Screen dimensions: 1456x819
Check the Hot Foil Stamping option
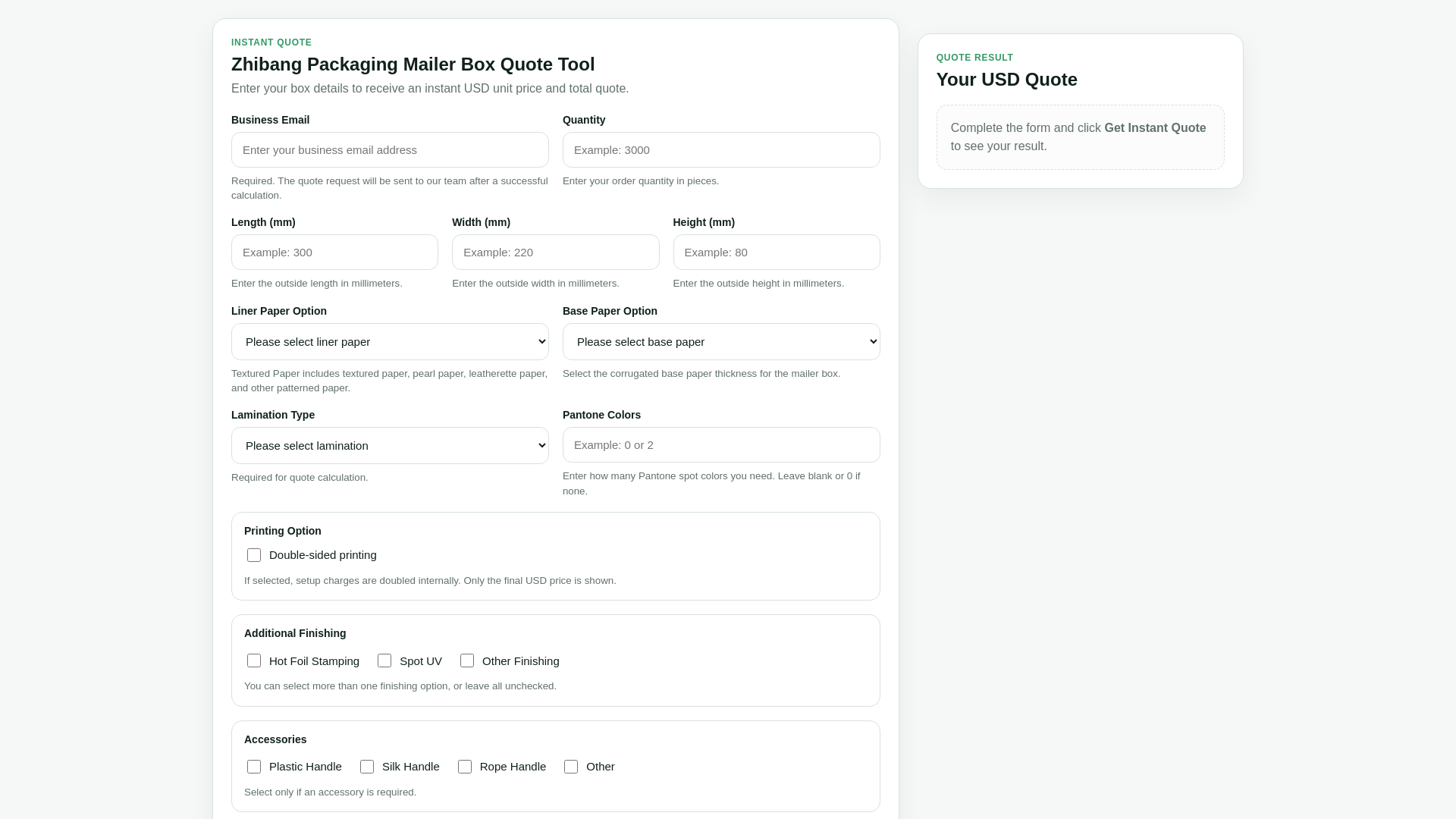[254, 661]
